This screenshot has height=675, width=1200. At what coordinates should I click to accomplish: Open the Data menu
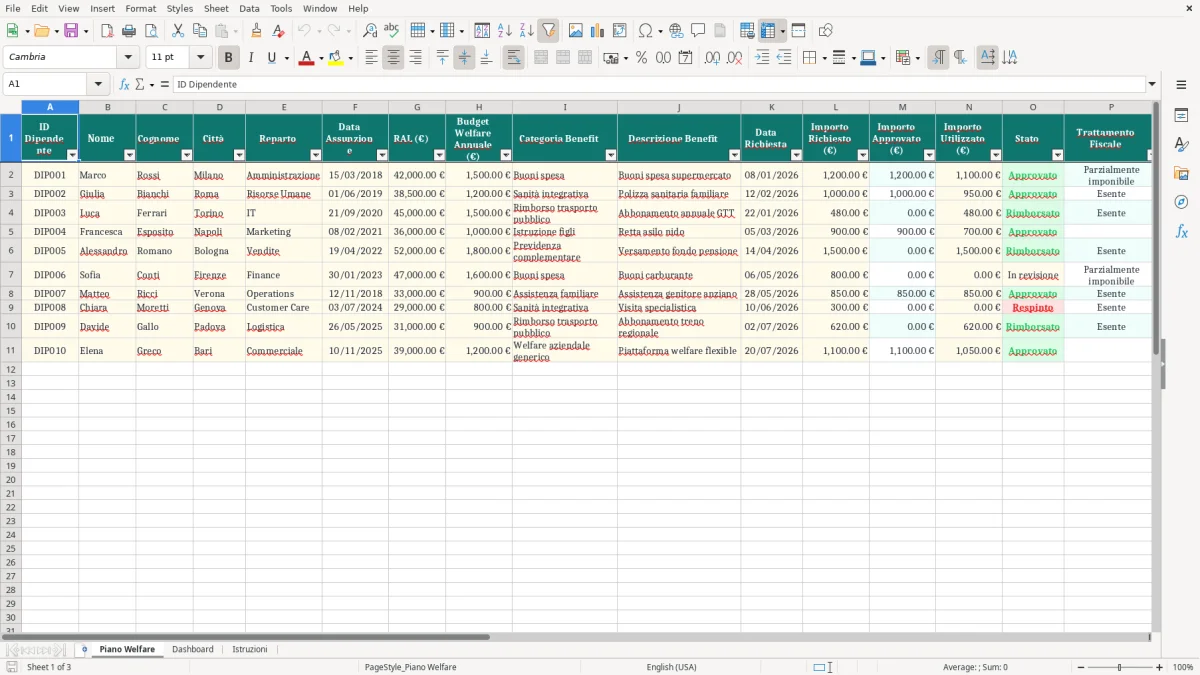pos(249,8)
